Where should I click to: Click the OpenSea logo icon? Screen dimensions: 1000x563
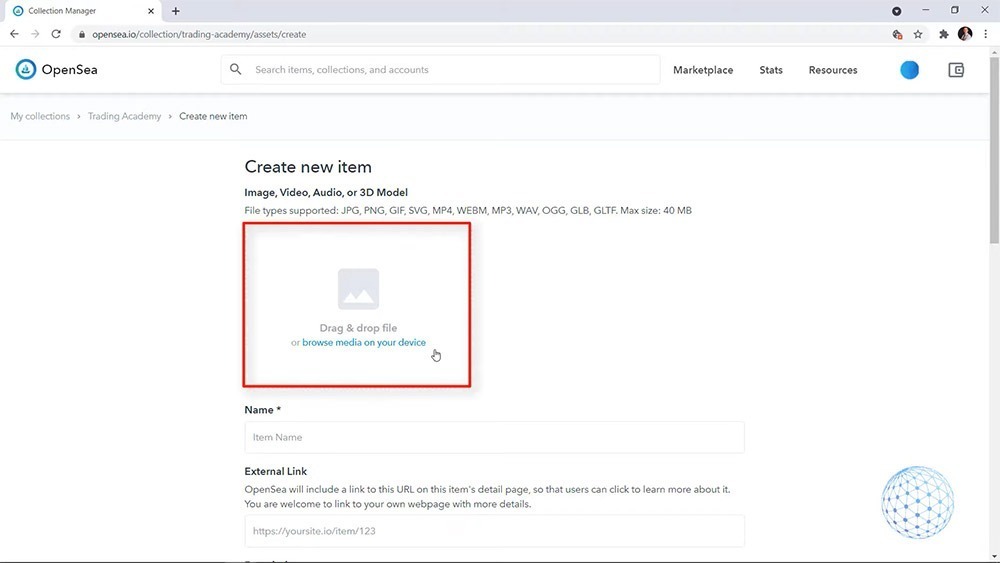coord(26,70)
